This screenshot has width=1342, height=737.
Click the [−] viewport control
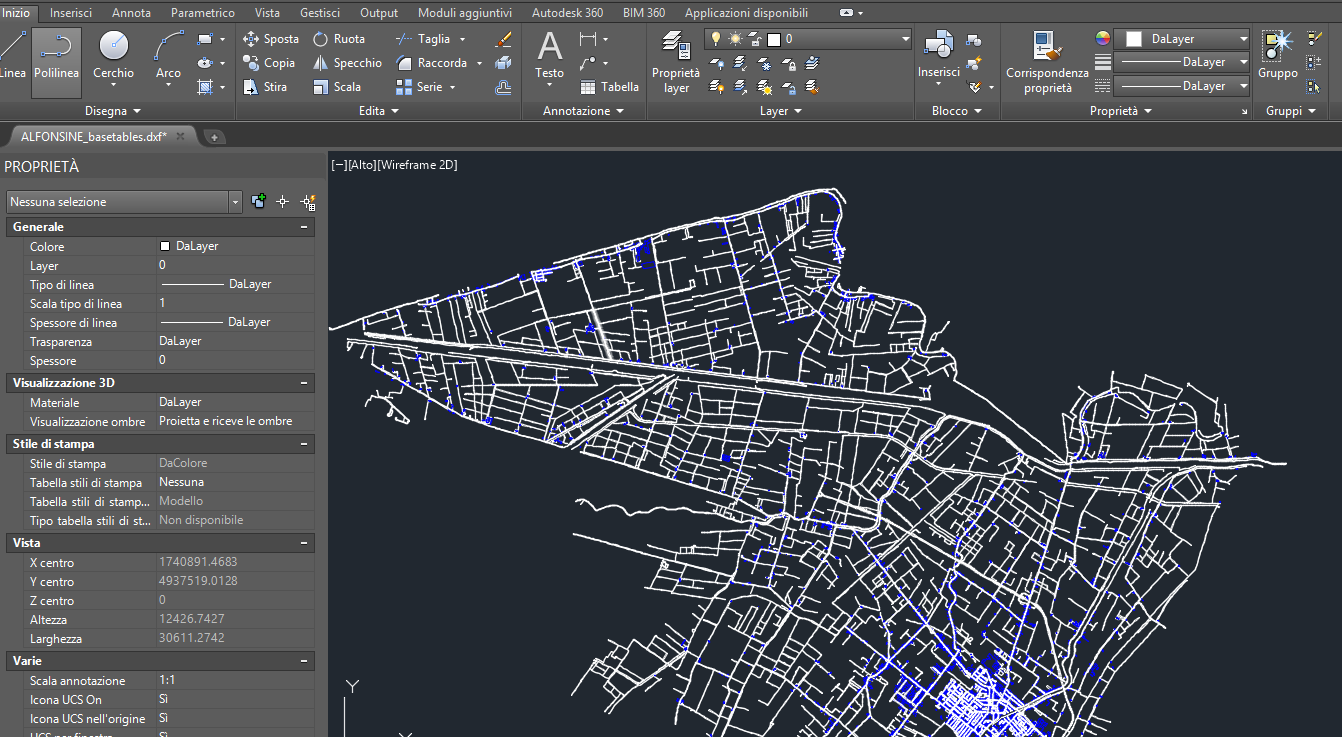click(x=339, y=165)
